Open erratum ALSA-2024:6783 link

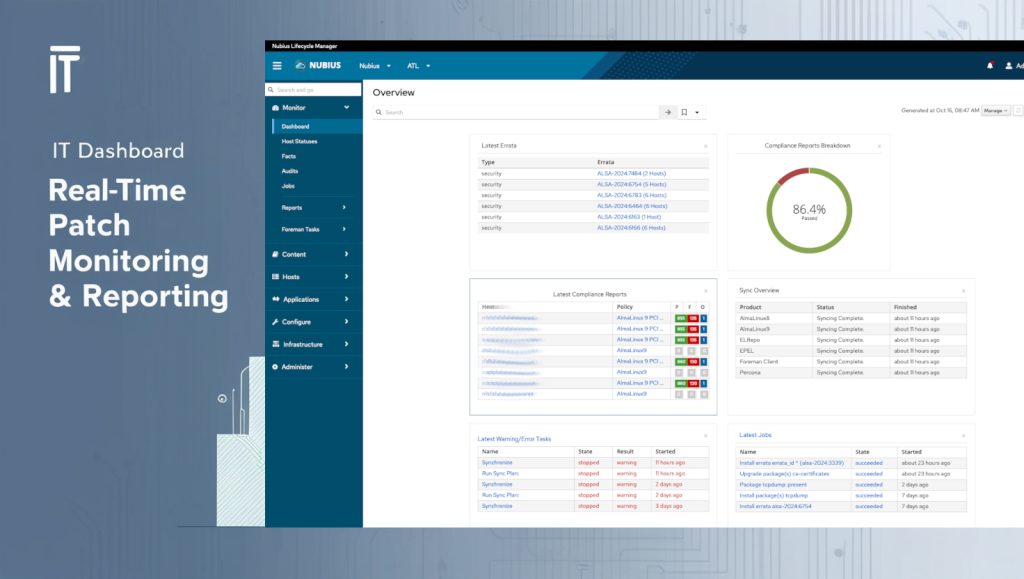(632, 195)
